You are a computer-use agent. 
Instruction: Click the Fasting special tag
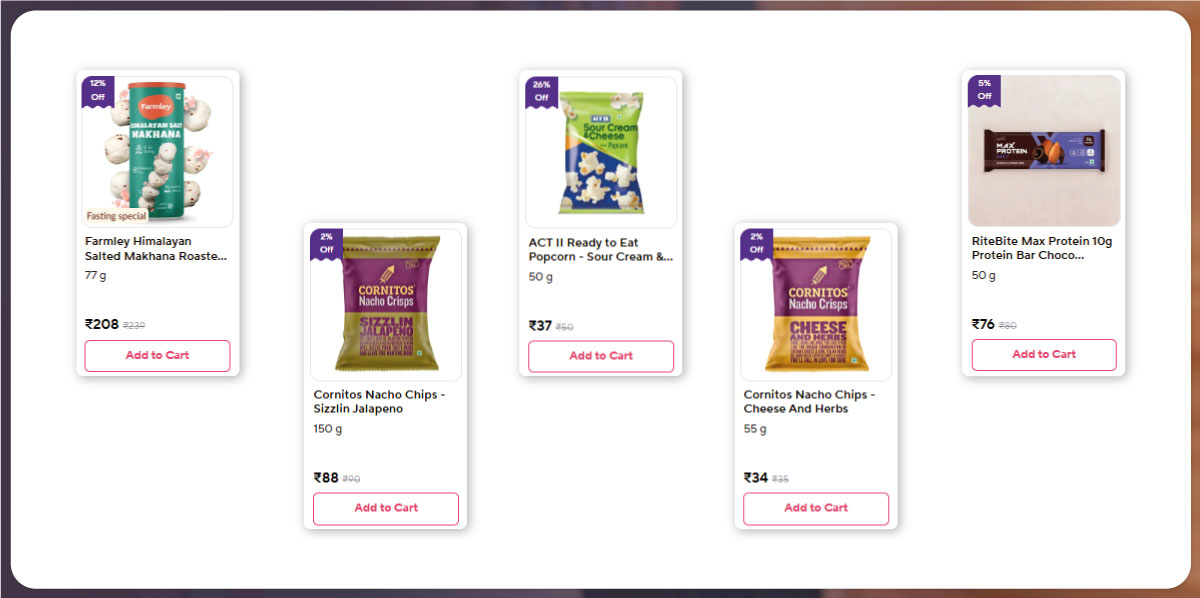coord(116,216)
